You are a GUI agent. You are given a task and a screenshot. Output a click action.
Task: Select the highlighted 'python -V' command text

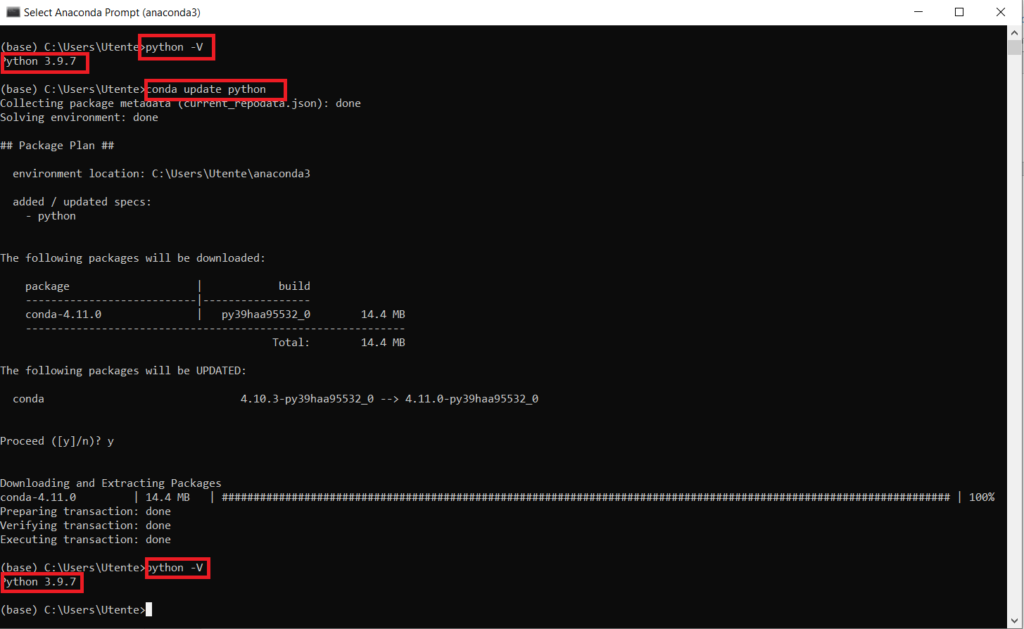[176, 47]
